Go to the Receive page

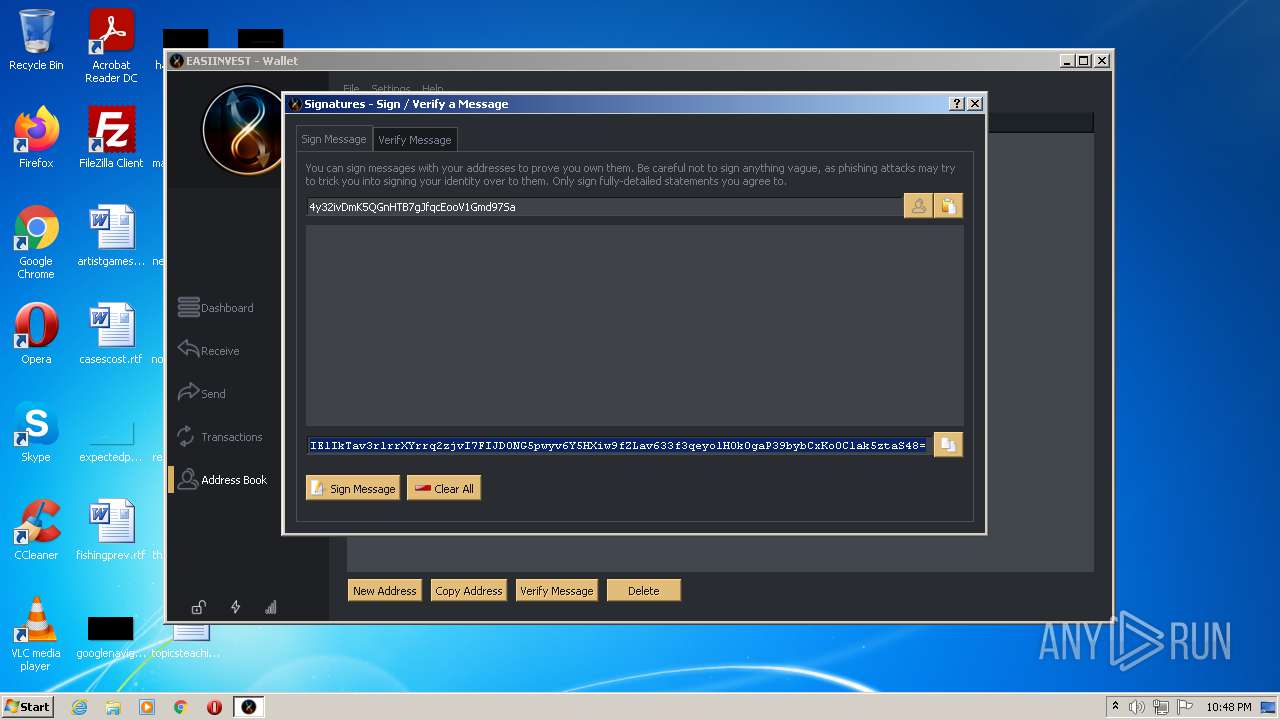(209, 350)
